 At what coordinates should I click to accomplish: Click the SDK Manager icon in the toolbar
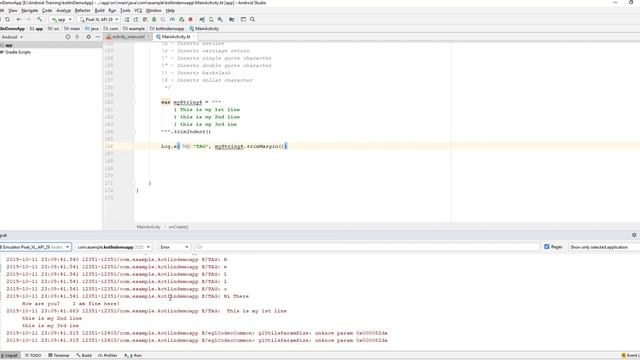[x=220, y=19]
